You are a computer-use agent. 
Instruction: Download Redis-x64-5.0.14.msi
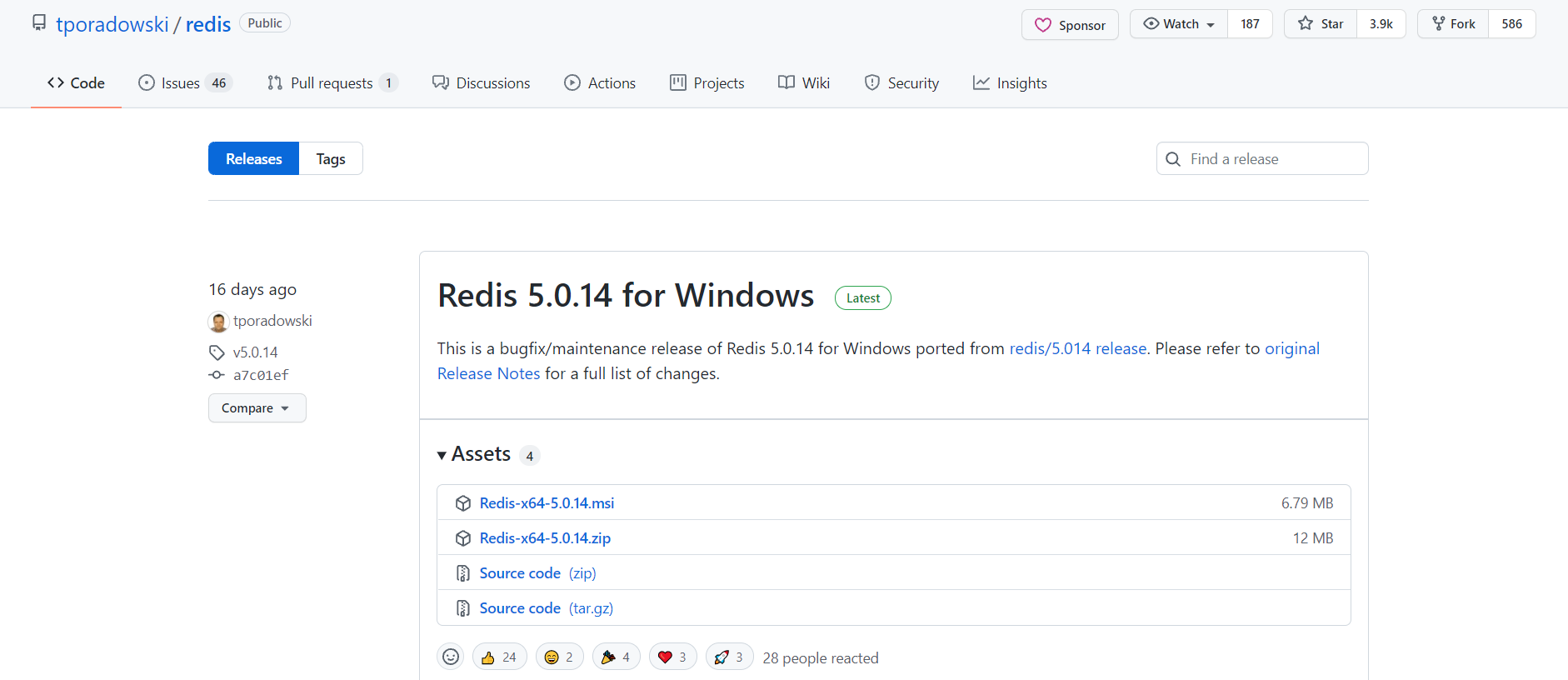(547, 503)
